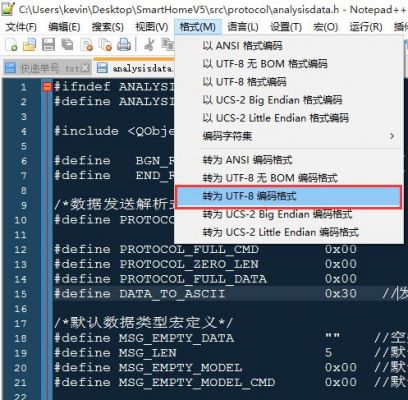This screenshot has height=400, width=408.
Task: Save all files with the stacked floppies icon
Action: coord(67,45)
